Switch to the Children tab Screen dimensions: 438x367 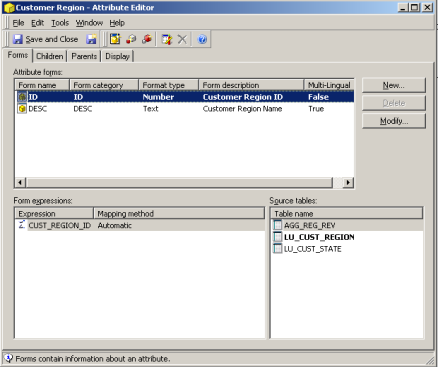click(50, 56)
